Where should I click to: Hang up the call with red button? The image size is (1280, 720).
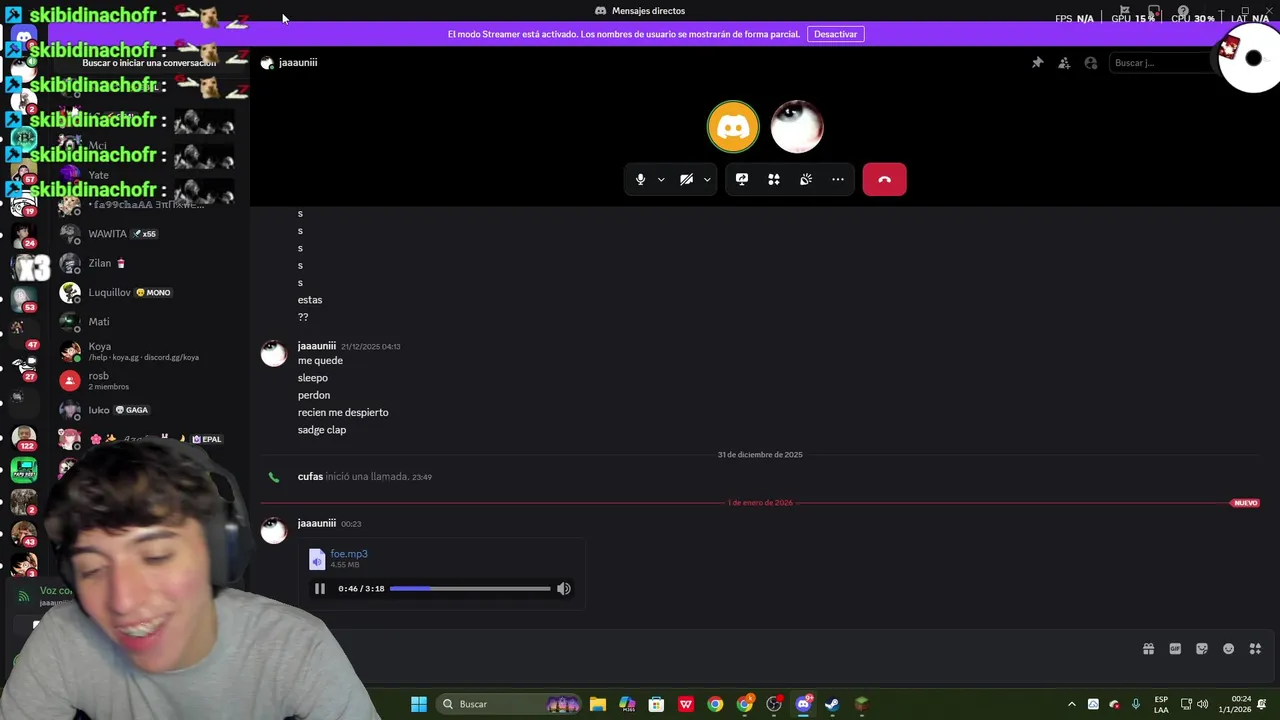click(x=884, y=179)
